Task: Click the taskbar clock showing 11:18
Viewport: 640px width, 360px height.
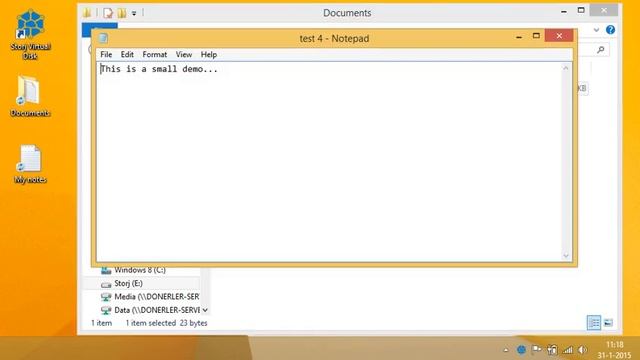Action: click(x=614, y=350)
